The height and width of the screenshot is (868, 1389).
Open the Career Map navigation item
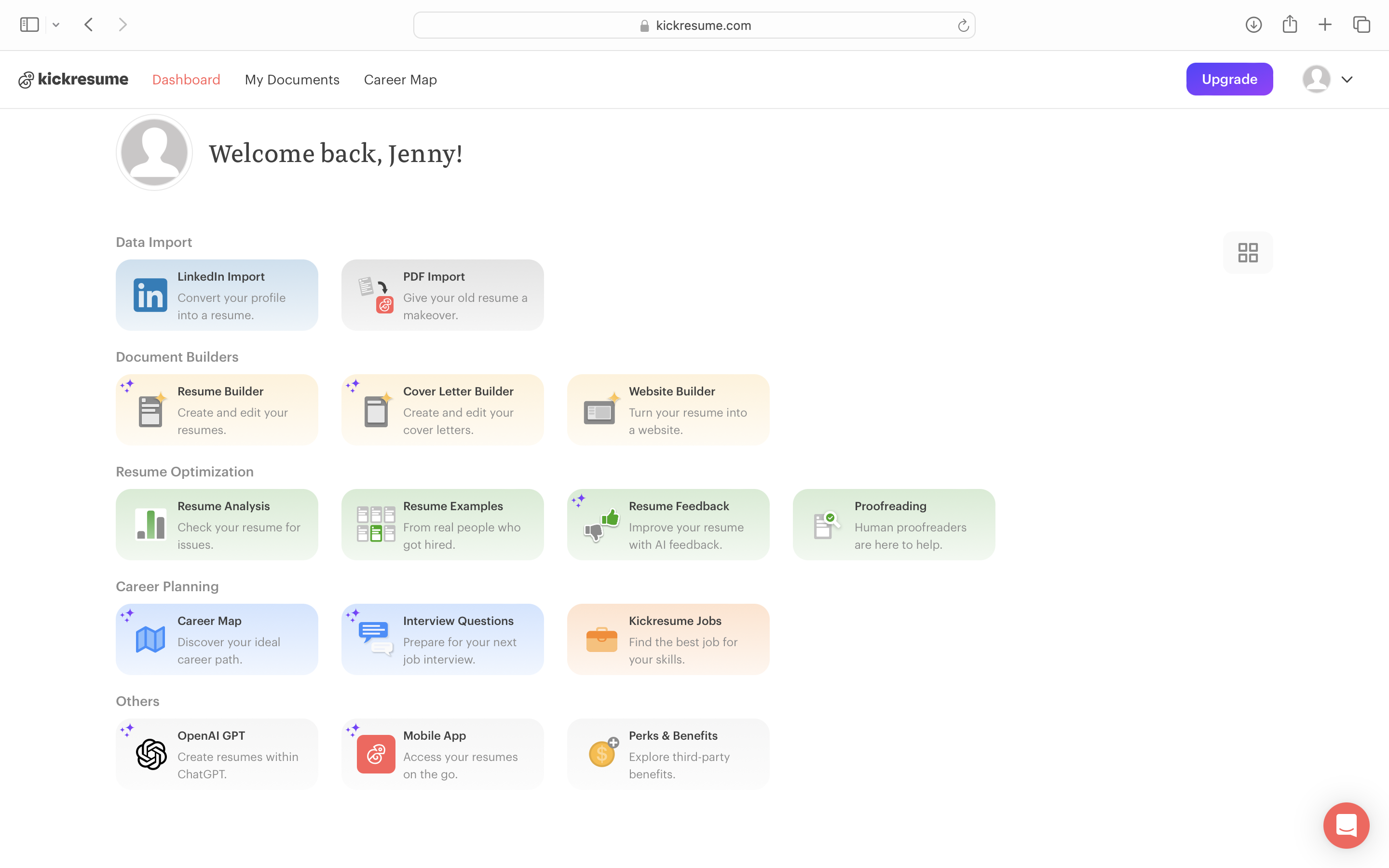click(400, 79)
